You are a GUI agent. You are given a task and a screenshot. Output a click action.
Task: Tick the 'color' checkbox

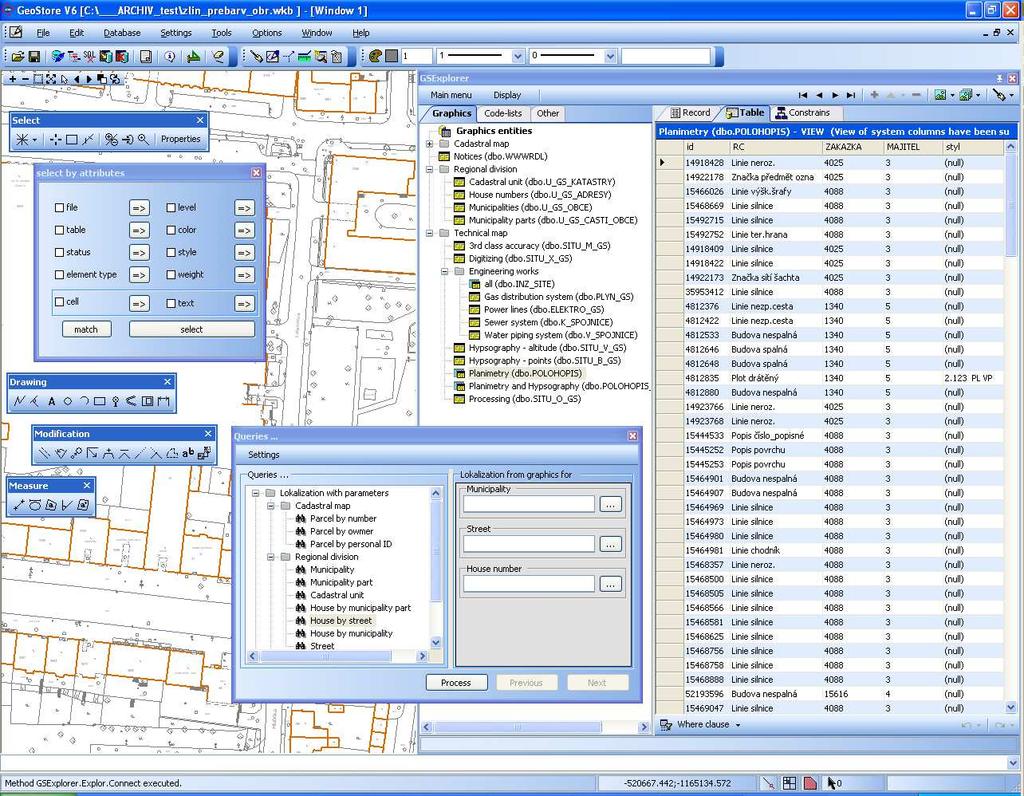(171, 230)
